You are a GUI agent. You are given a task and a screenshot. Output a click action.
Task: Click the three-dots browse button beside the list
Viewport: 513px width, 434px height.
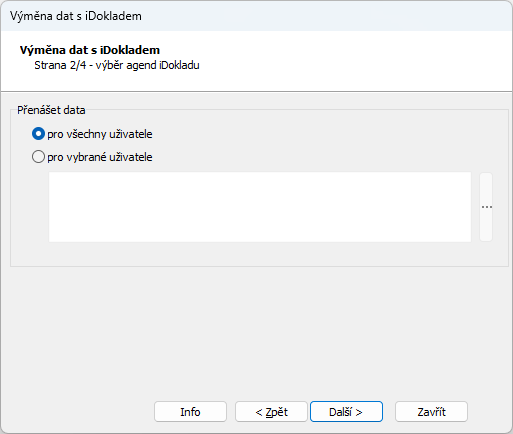click(x=486, y=207)
